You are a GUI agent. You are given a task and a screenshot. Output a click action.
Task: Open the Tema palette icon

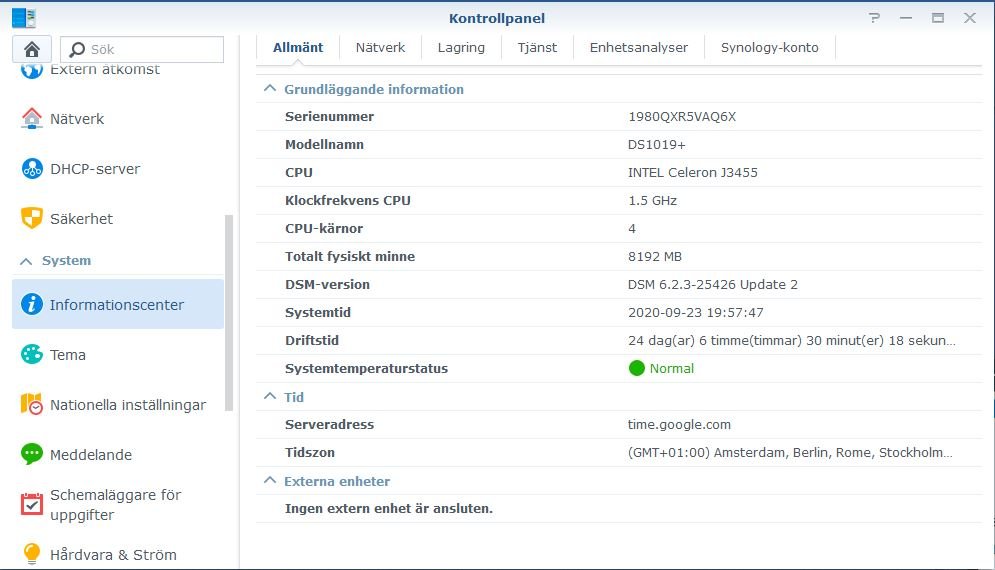(32, 355)
